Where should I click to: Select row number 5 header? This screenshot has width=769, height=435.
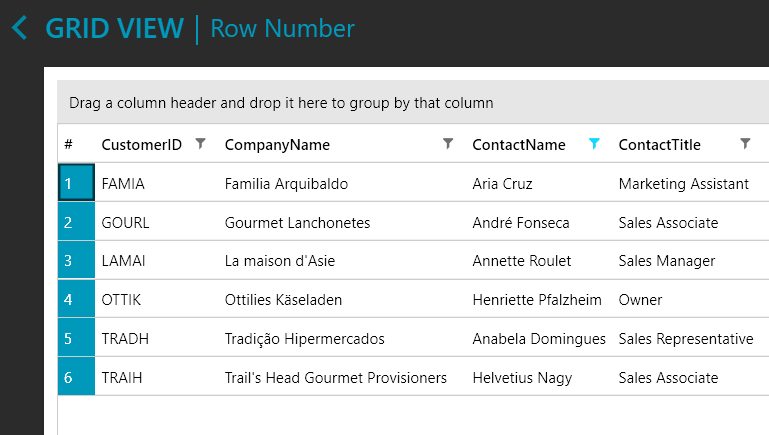76,339
